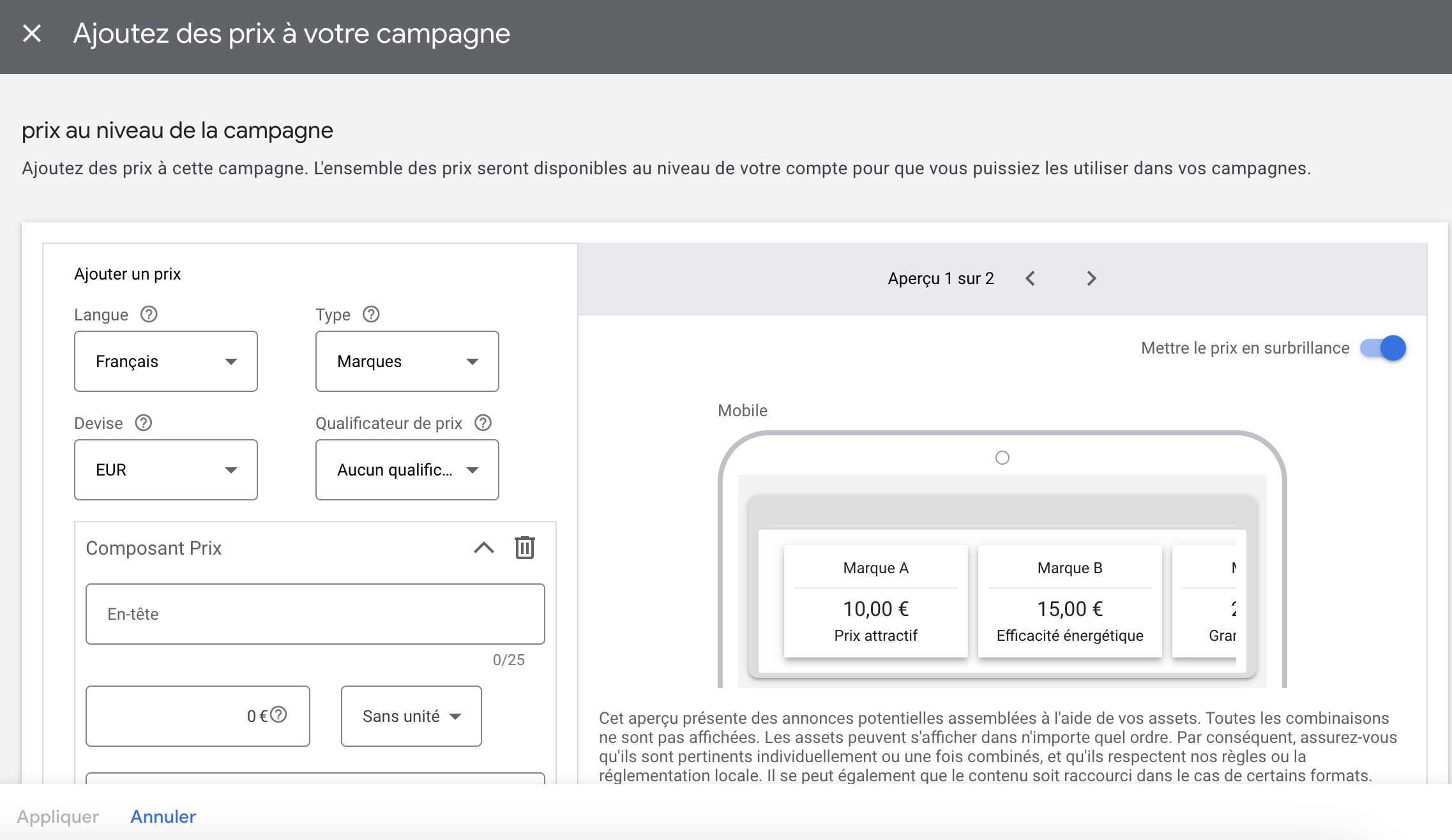The image size is (1452, 840).
Task: Select the Marque A preview card
Action: pyautogui.click(x=875, y=601)
